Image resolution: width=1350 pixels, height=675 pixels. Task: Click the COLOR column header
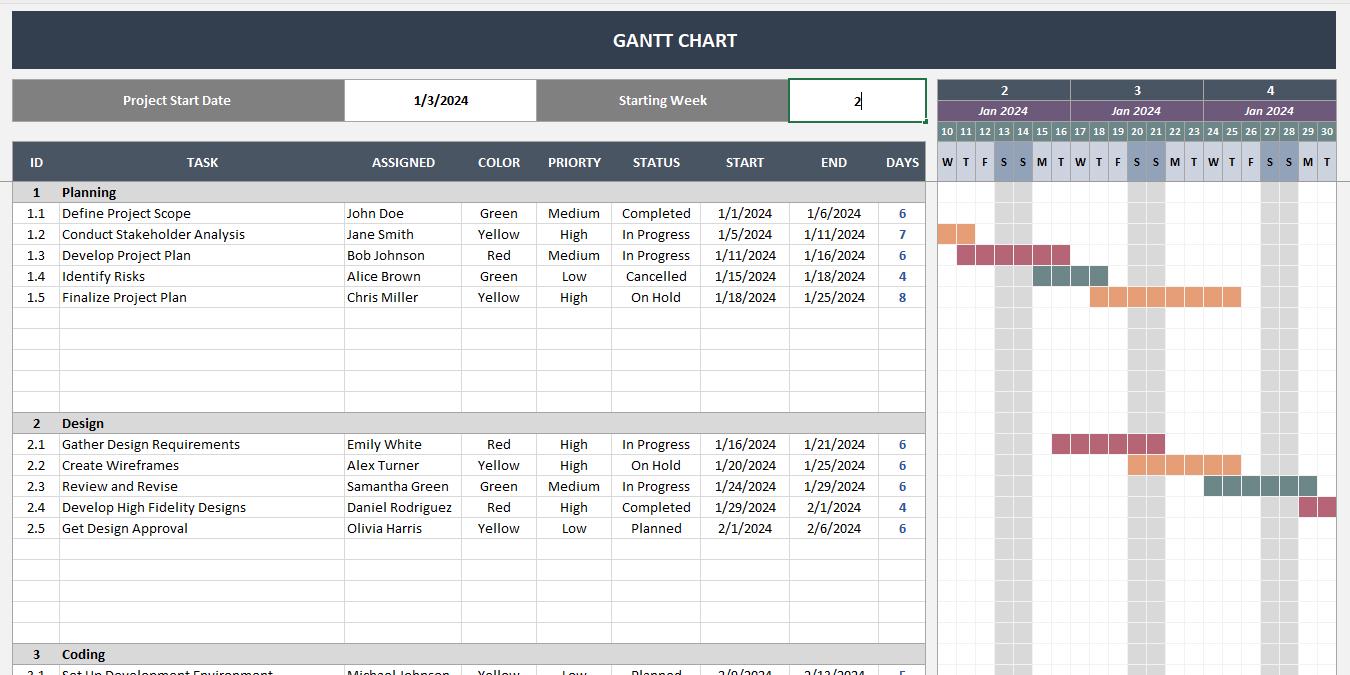pyautogui.click(x=499, y=162)
